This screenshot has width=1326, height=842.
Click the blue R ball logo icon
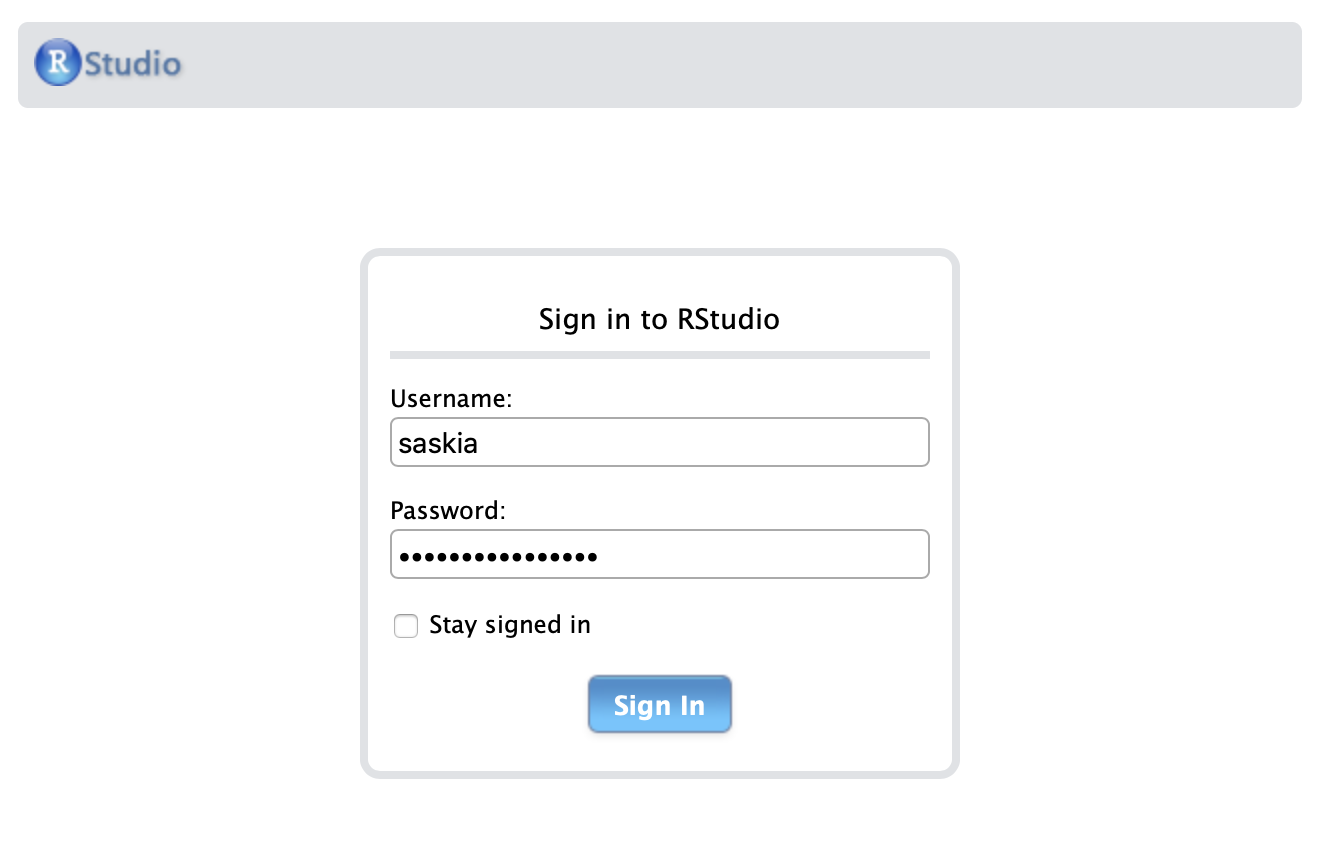tap(58, 63)
